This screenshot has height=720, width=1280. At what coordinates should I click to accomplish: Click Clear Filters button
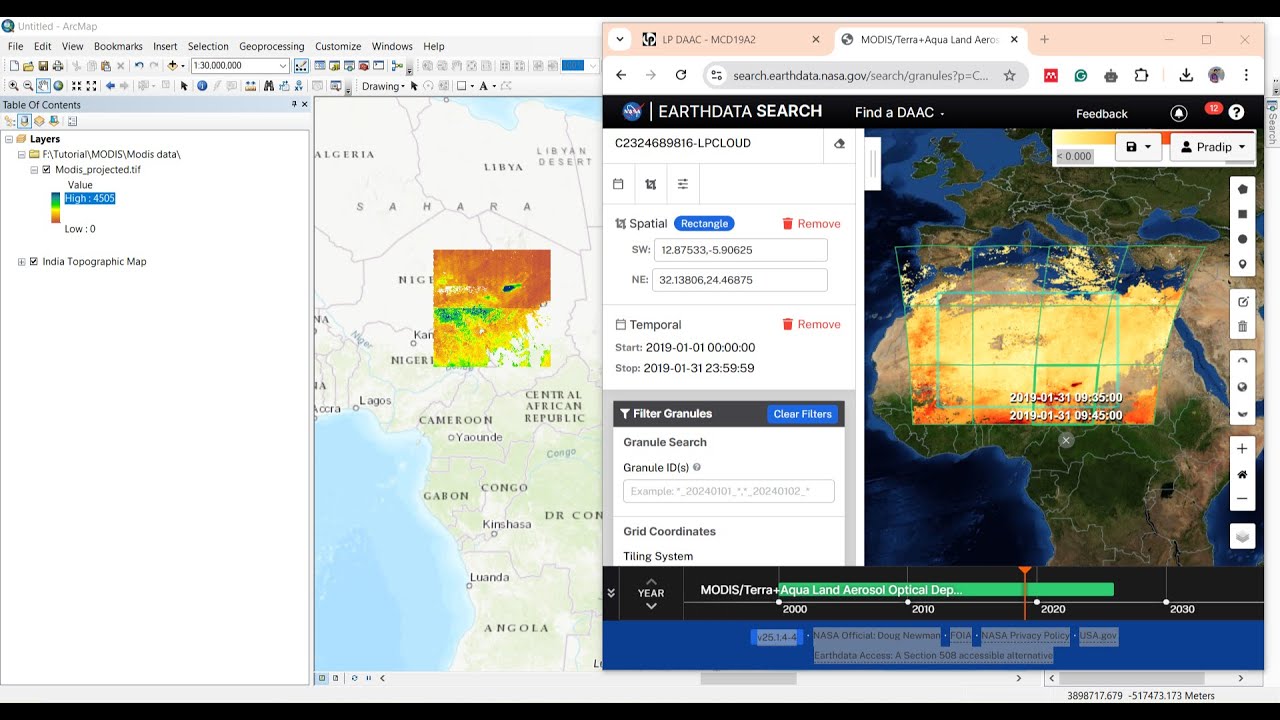[x=802, y=414]
